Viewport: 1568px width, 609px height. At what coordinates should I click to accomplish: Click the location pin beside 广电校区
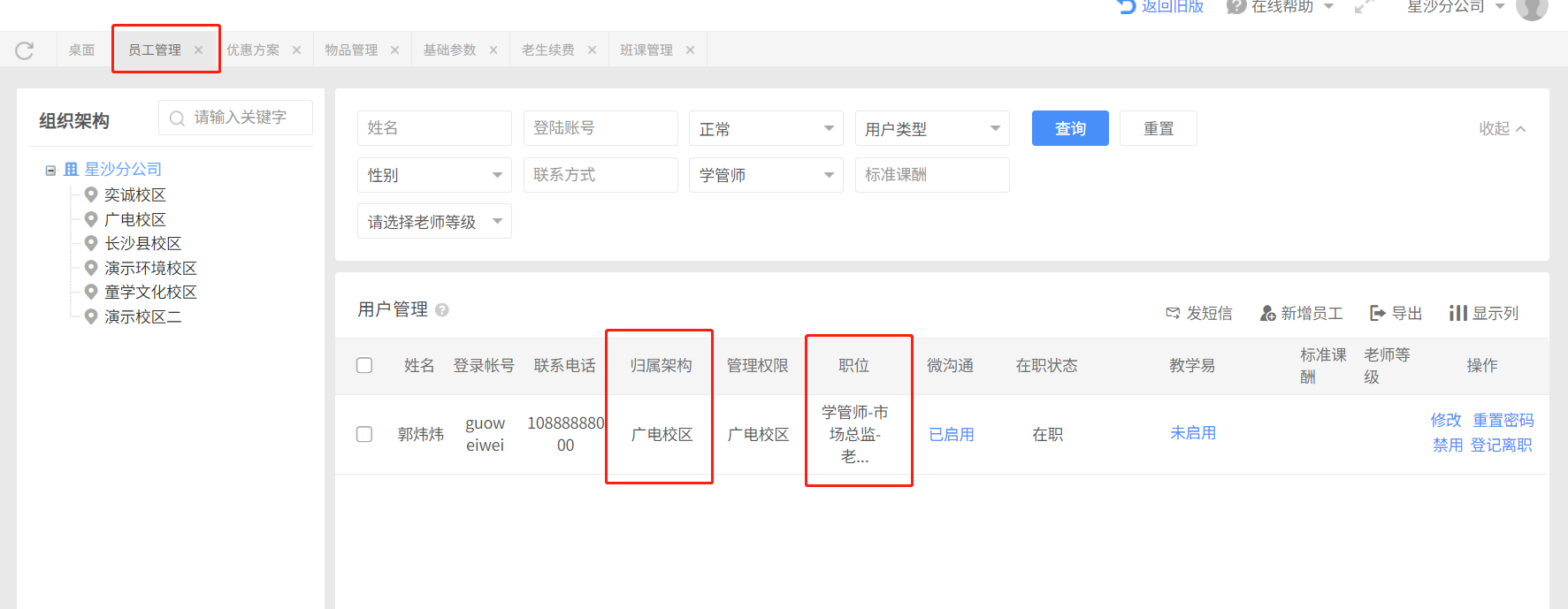tap(90, 218)
